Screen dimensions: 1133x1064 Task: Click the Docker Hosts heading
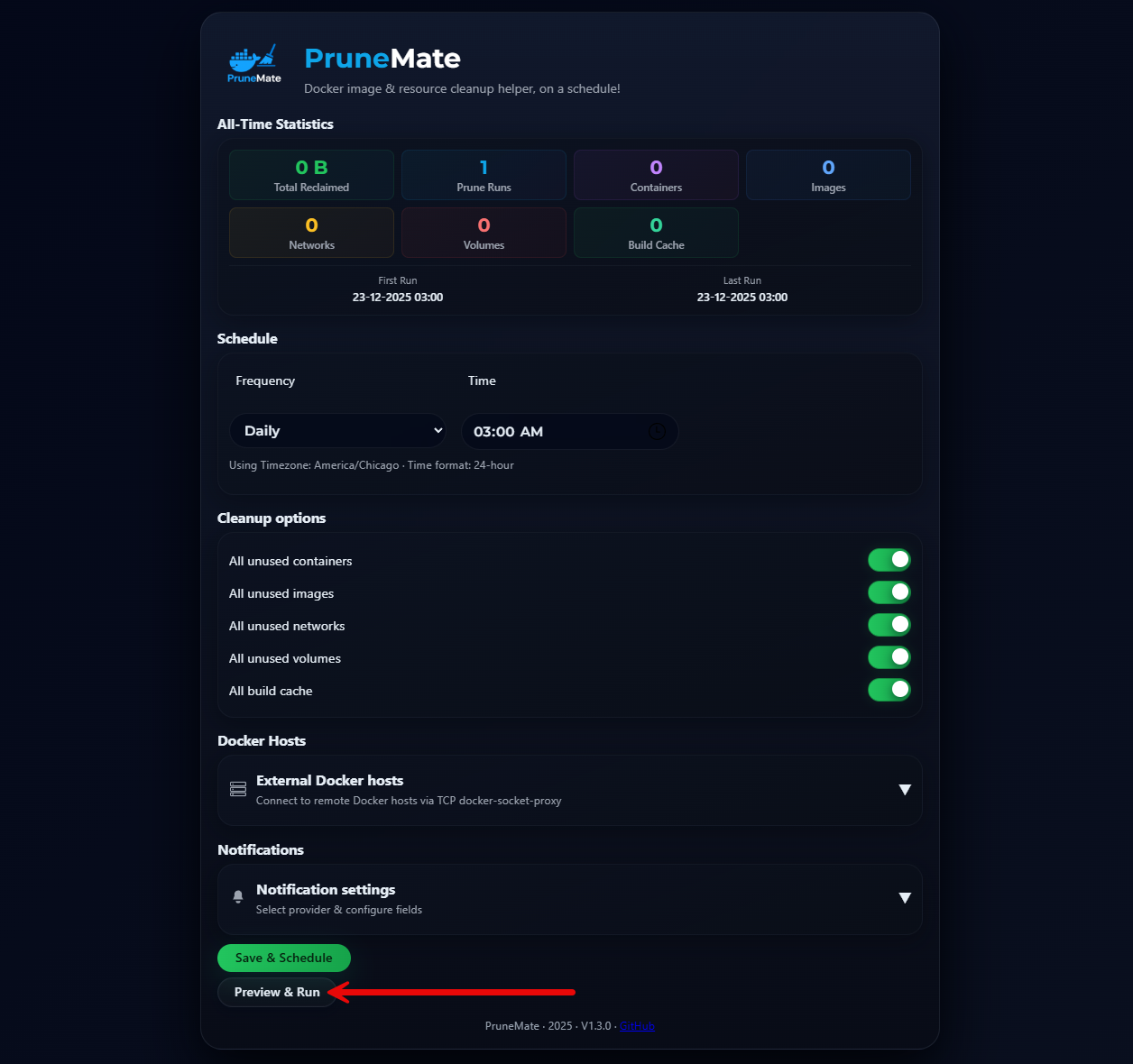pyautogui.click(x=262, y=741)
